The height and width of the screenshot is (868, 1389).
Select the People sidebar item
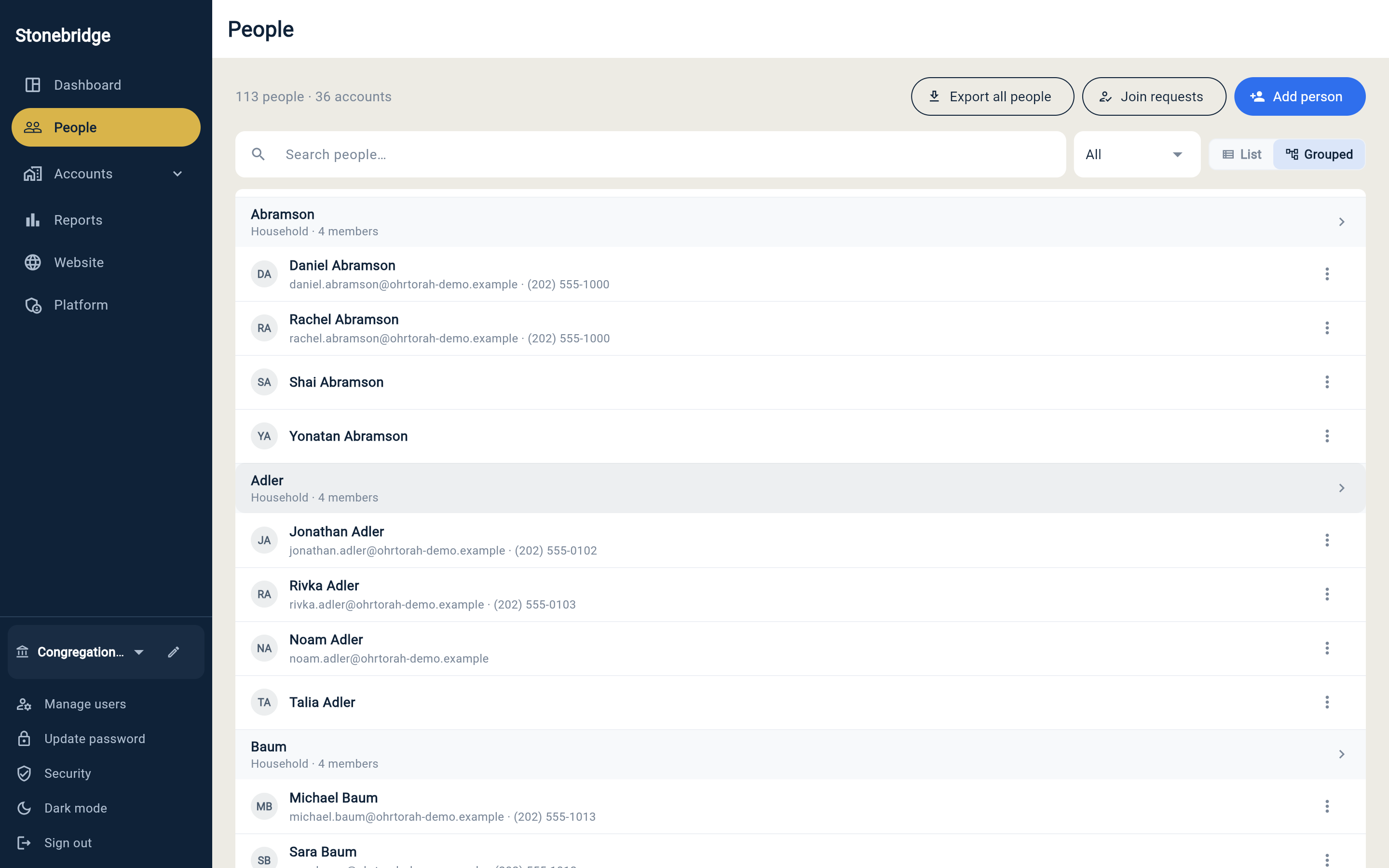tap(106, 127)
